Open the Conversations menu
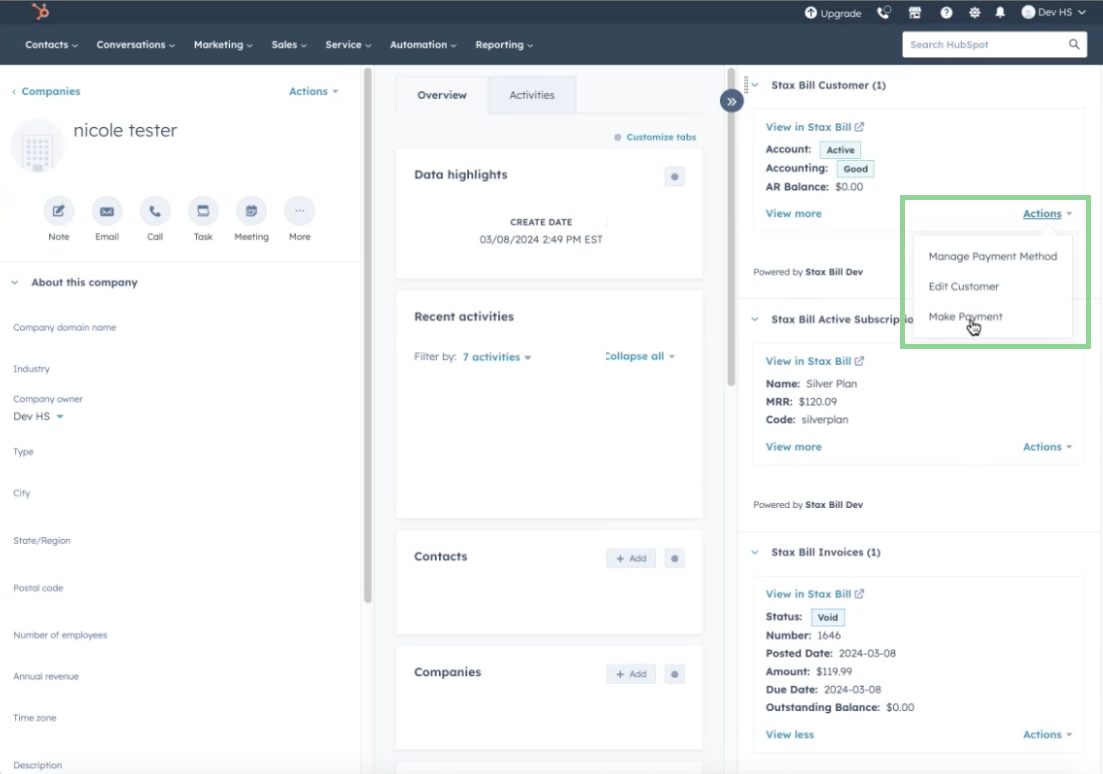 point(136,44)
